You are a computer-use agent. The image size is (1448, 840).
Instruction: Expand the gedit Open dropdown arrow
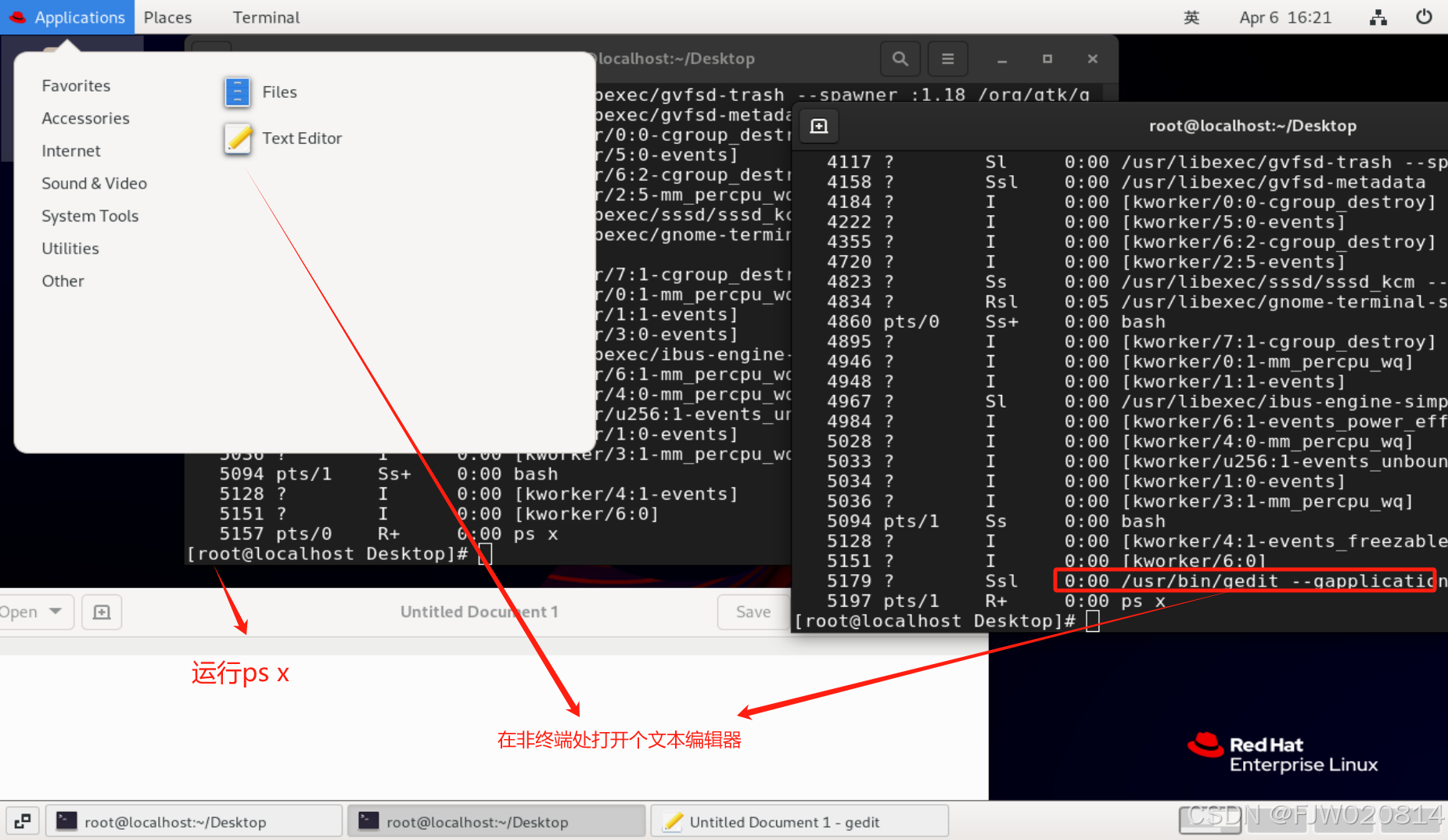coord(56,612)
